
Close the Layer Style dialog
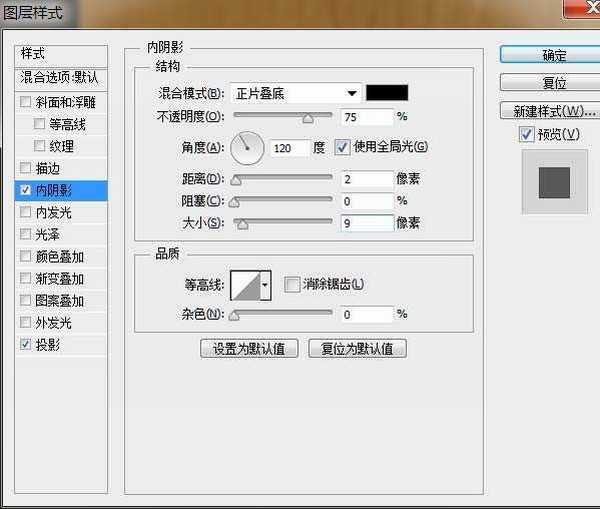(579, 12)
